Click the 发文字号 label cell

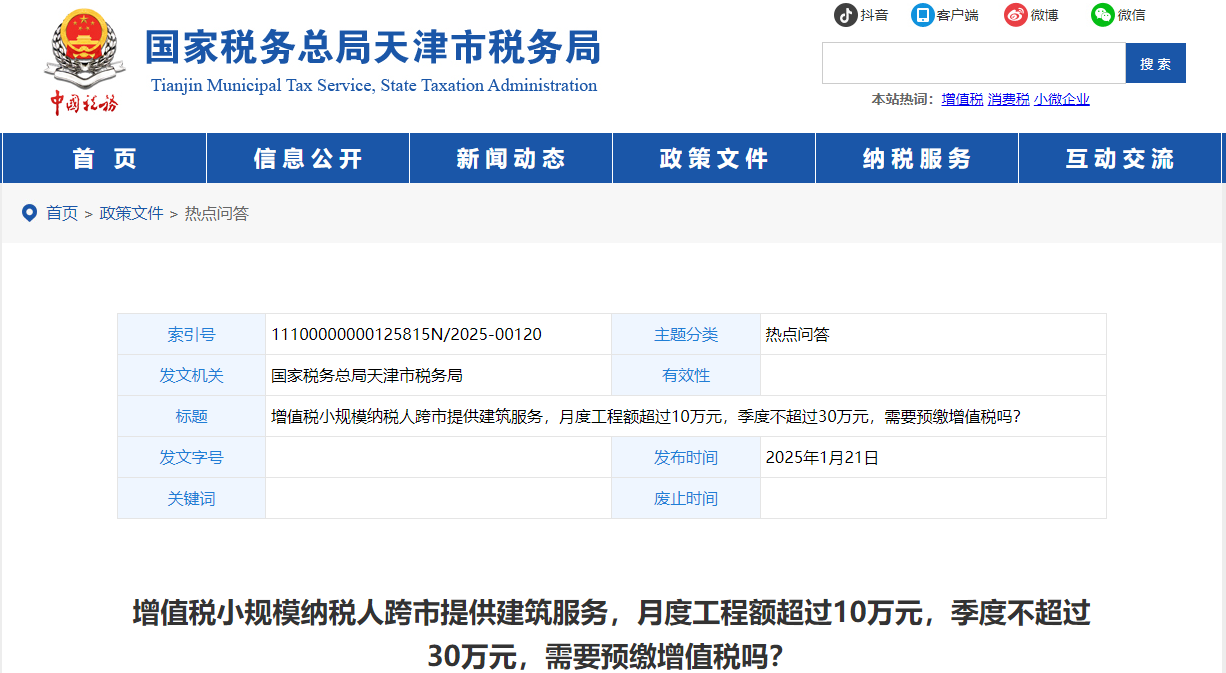coord(191,457)
